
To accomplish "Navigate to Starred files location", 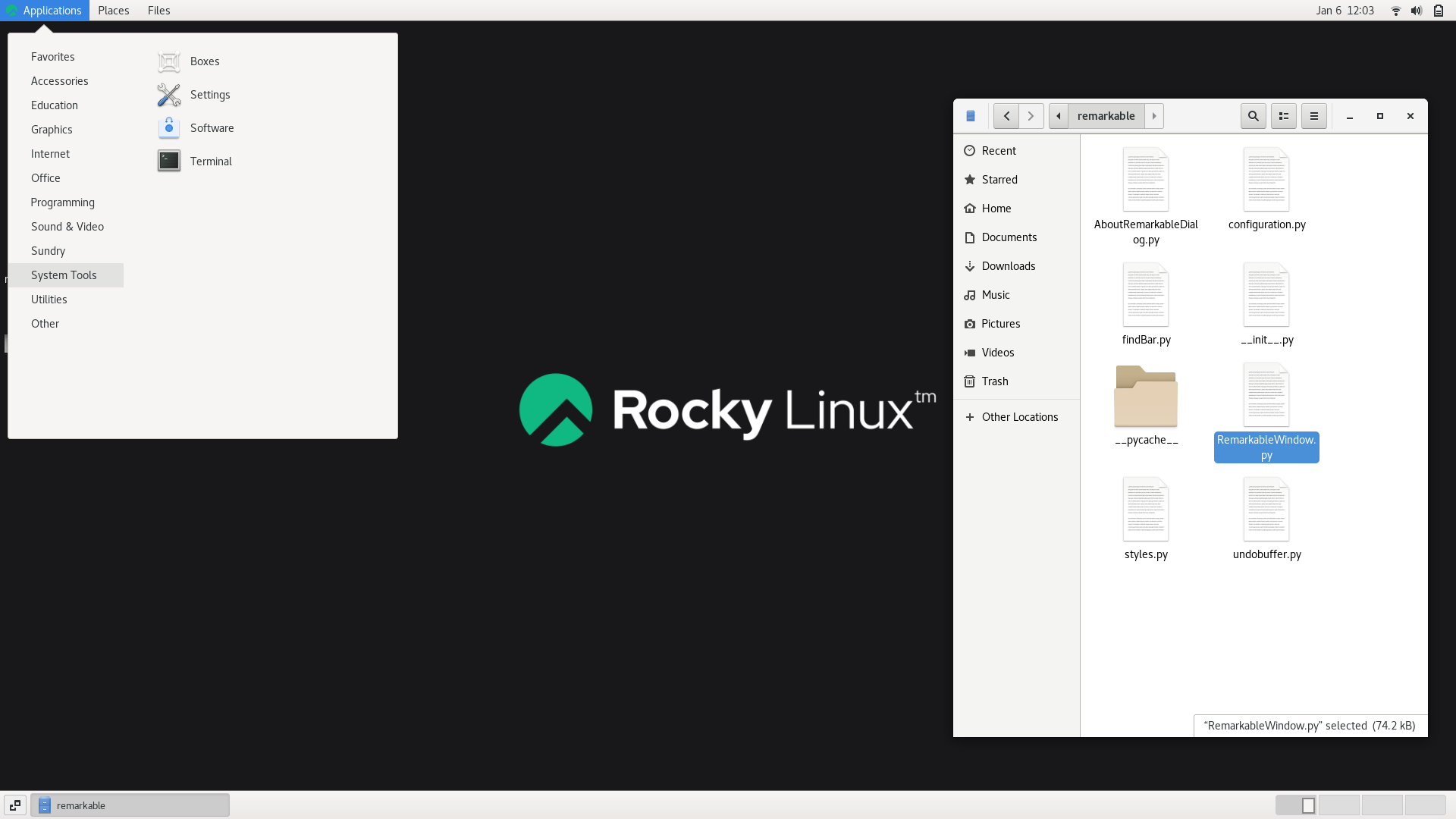I will pos(999,179).
